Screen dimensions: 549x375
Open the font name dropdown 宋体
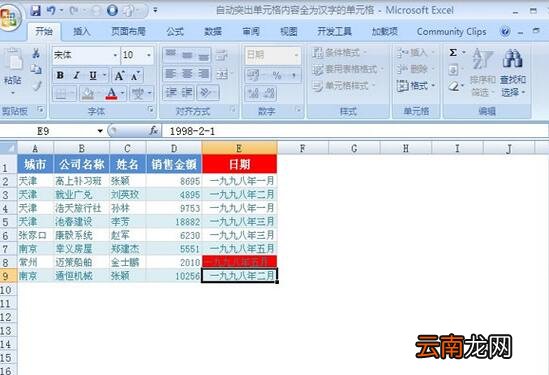[x=115, y=55]
